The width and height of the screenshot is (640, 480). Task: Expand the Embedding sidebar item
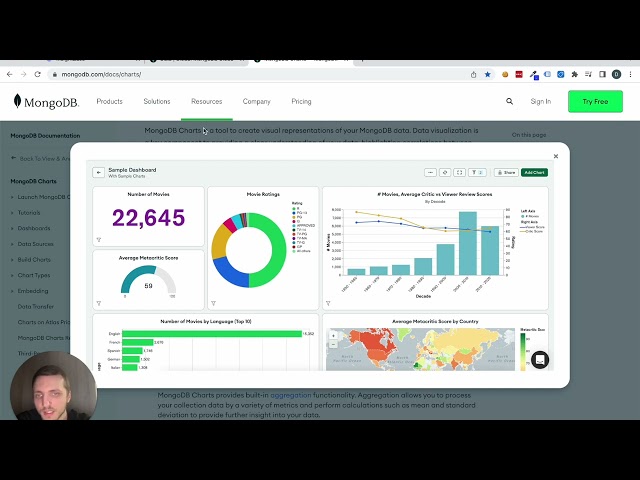click(29, 291)
